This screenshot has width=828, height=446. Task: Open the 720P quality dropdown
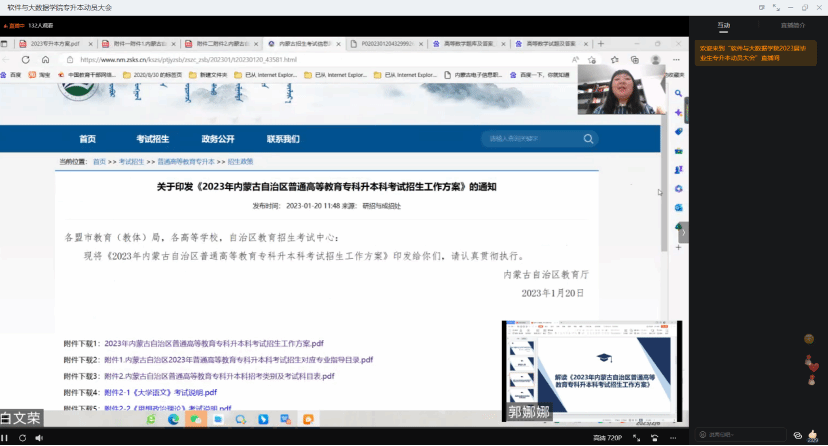click(x=608, y=437)
